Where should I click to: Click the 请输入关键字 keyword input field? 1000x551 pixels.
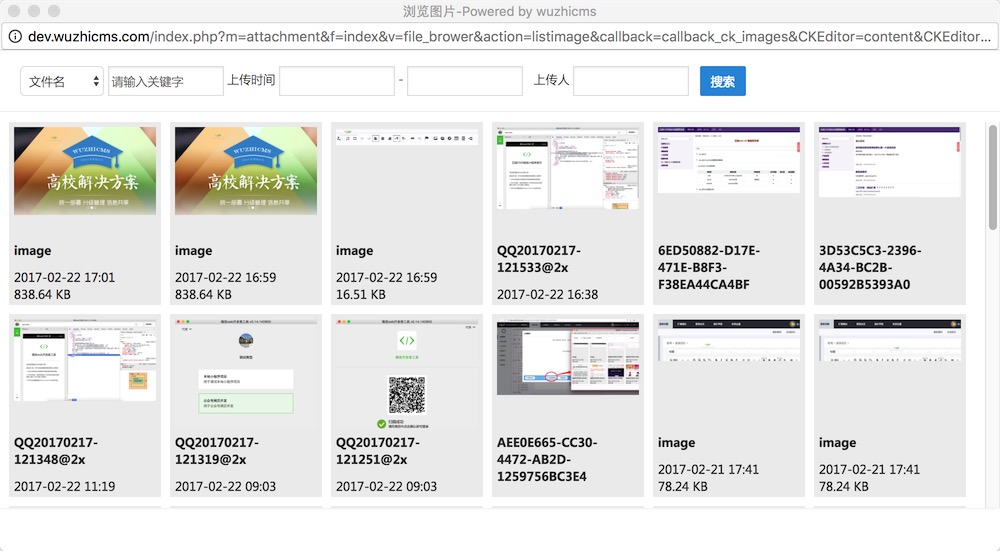165,82
